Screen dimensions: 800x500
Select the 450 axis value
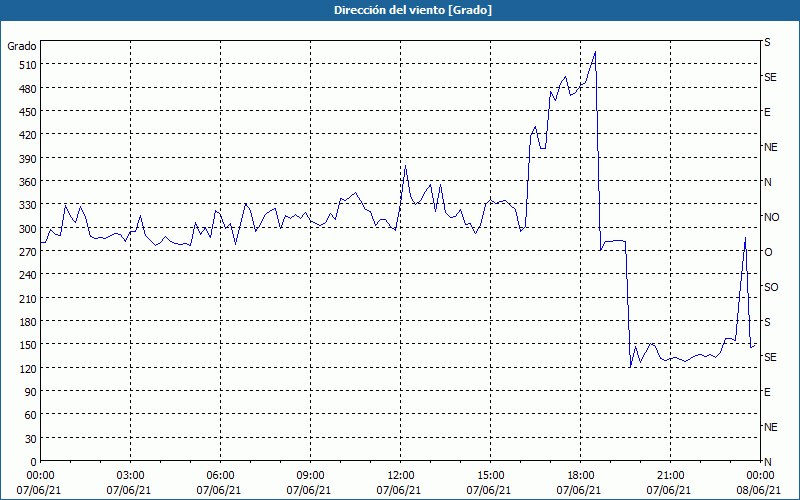(x=28, y=112)
